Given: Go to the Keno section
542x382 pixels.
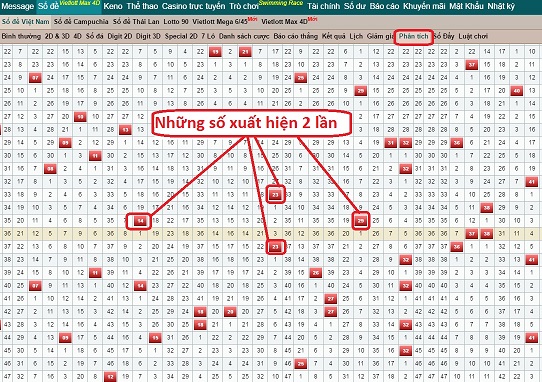Looking at the screenshot, I should tap(113, 6).
